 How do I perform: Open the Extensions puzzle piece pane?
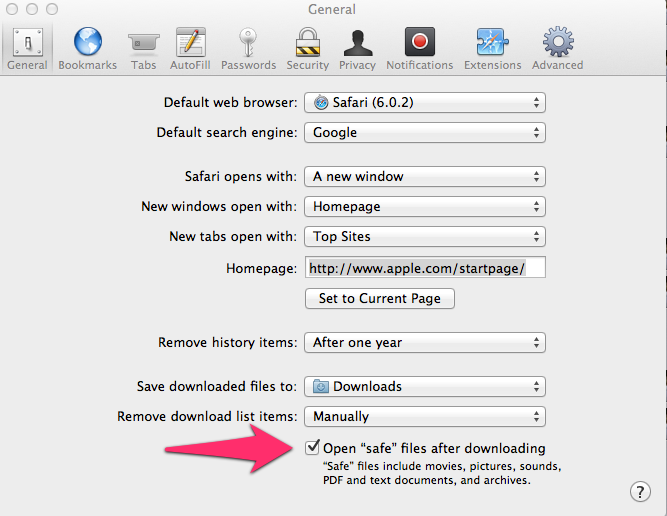tap(493, 48)
